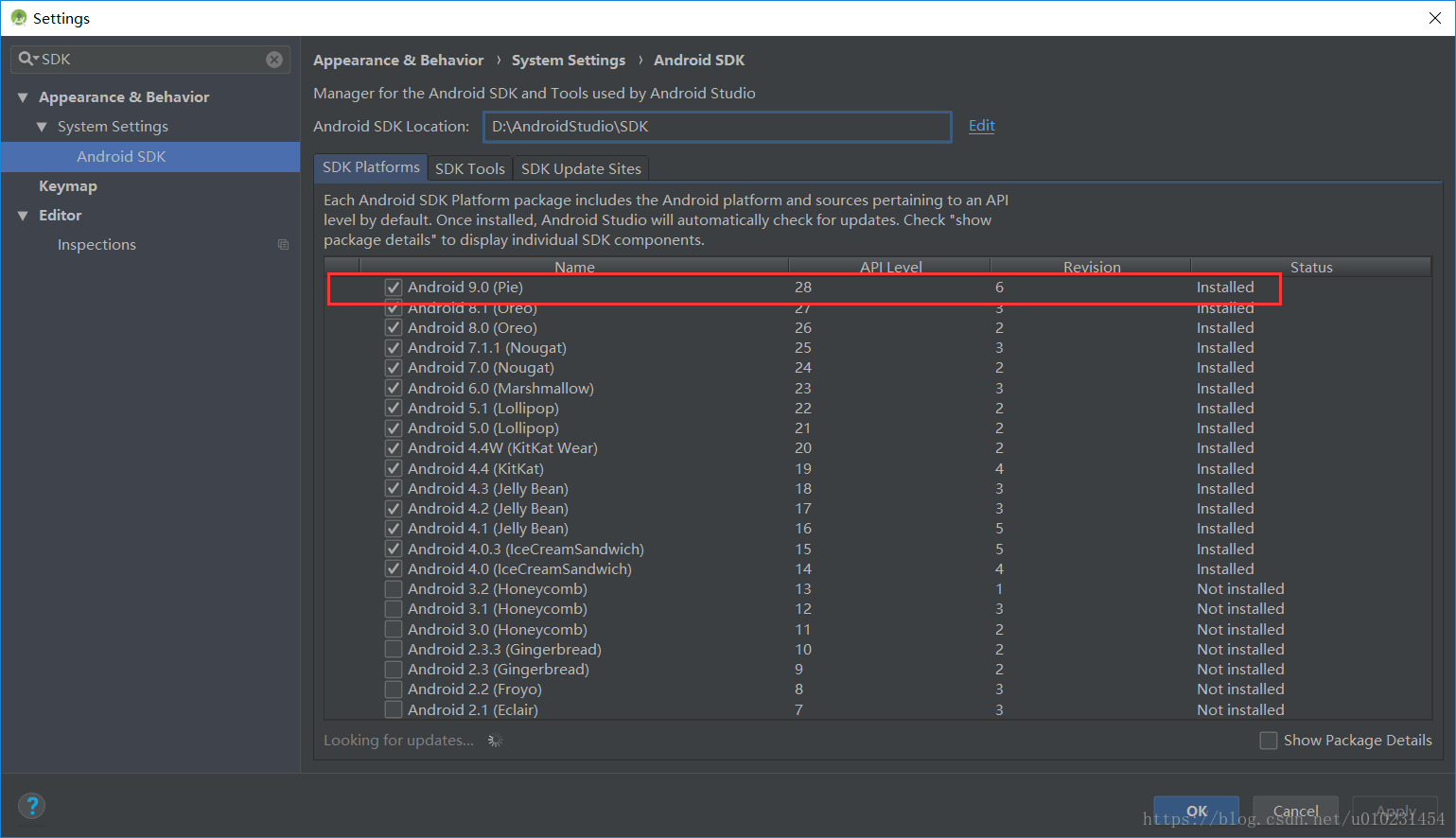Click the Apply button
The image size is (1456, 838).
1395,811
